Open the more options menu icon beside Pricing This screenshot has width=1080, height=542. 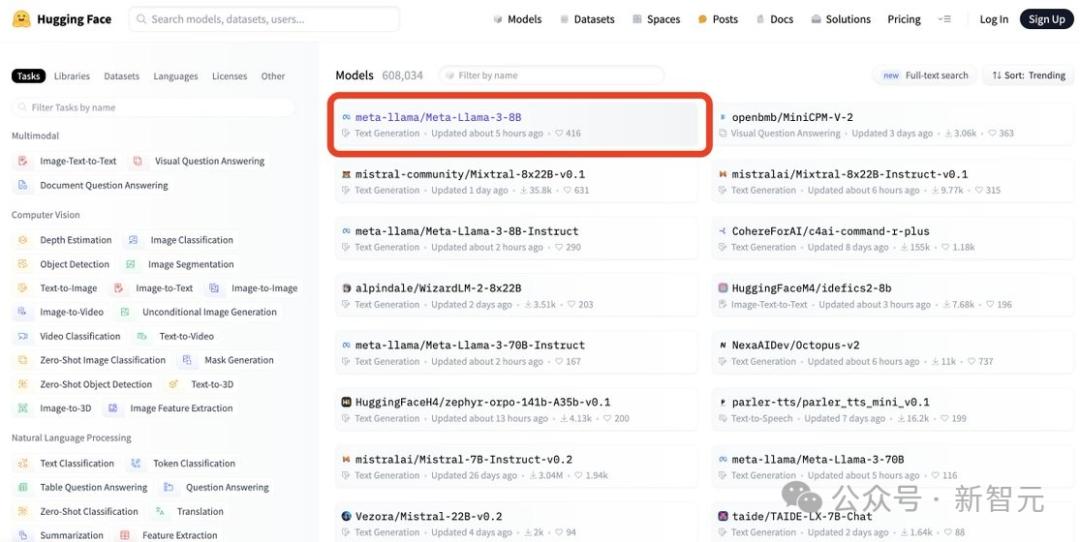pos(945,19)
